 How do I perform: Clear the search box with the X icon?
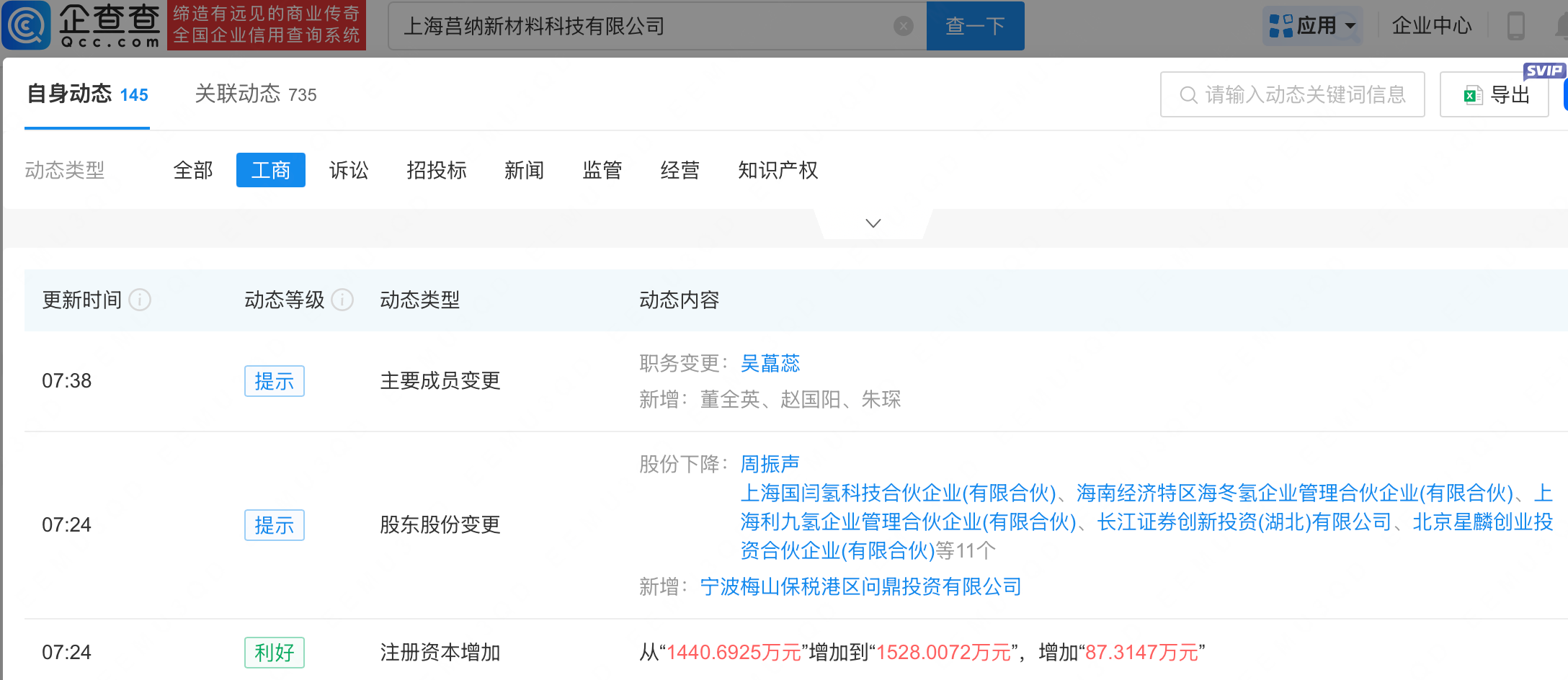click(x=903, y=27)
